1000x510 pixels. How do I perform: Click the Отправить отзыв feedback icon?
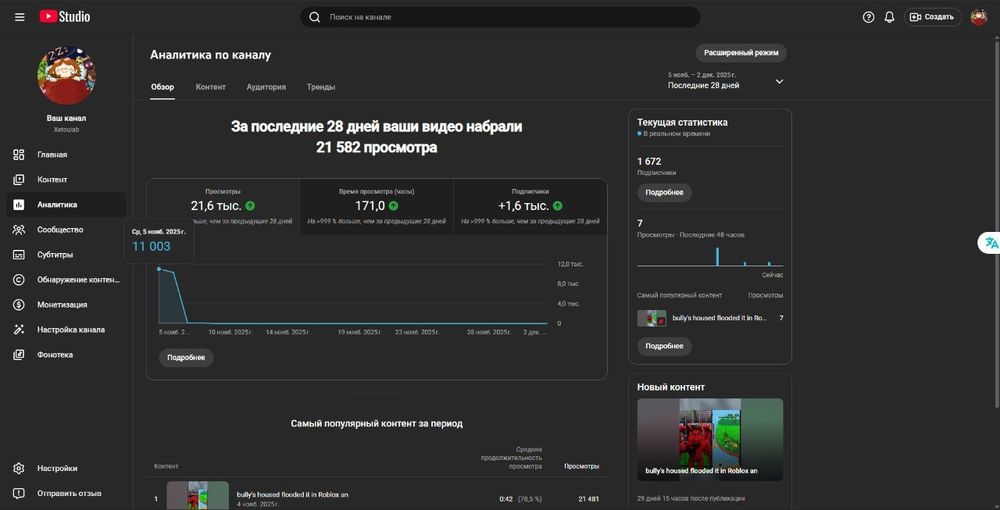(x=18, y=493)
